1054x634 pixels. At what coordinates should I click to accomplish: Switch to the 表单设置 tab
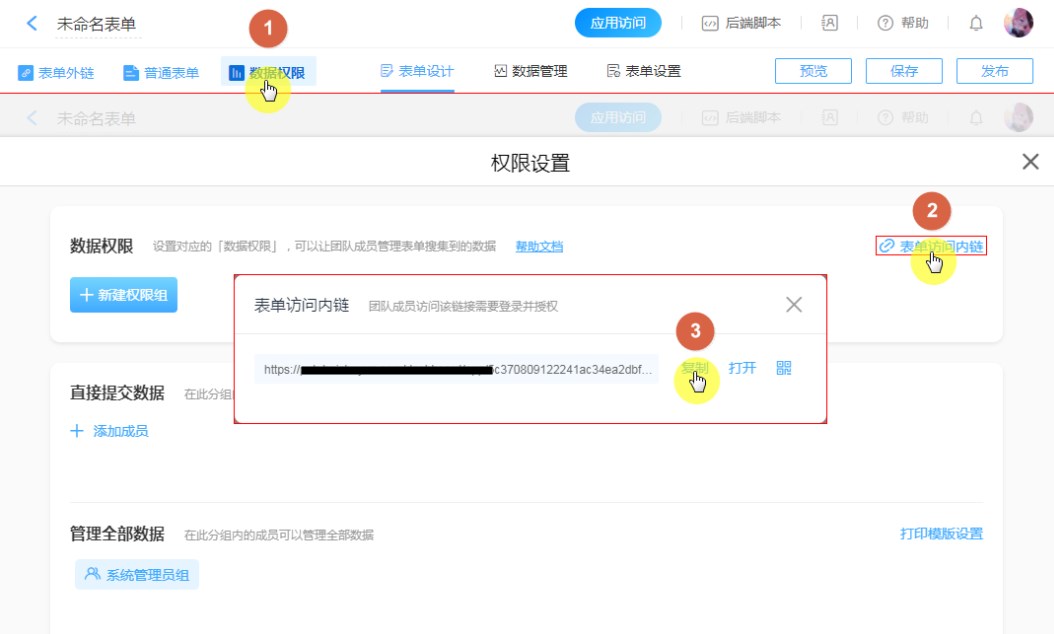[x=643, y=71]
